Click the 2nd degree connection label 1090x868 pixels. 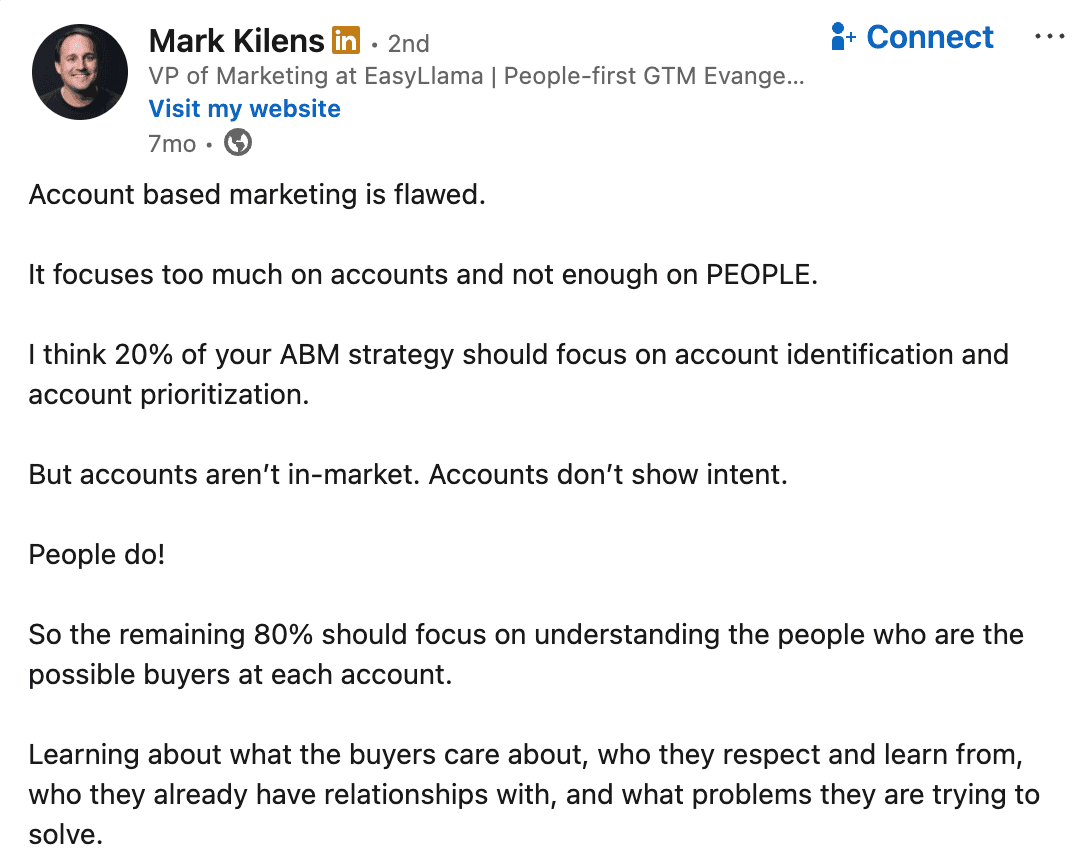tap(408, 44)
